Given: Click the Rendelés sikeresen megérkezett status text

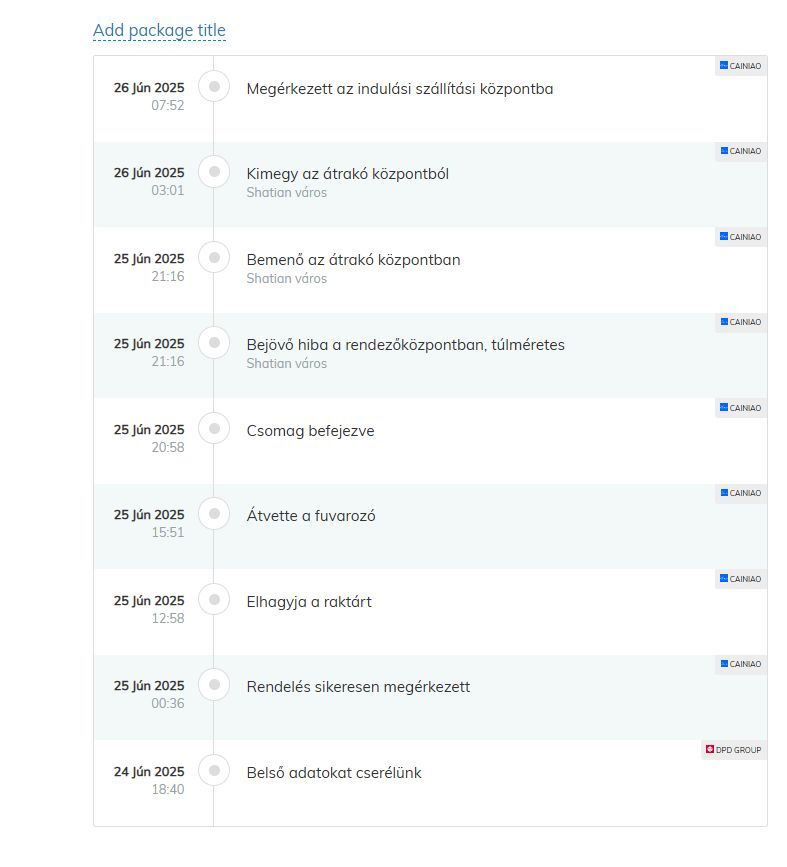Looking at the screenshot, I should pos(358,687).
